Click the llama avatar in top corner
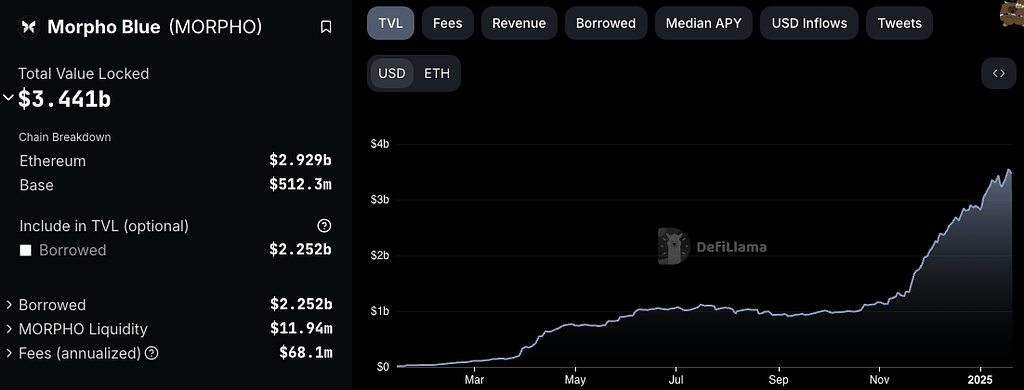Image resolution: width=1024 pixels, height=390 pixels. click(x=1012, y=13)
